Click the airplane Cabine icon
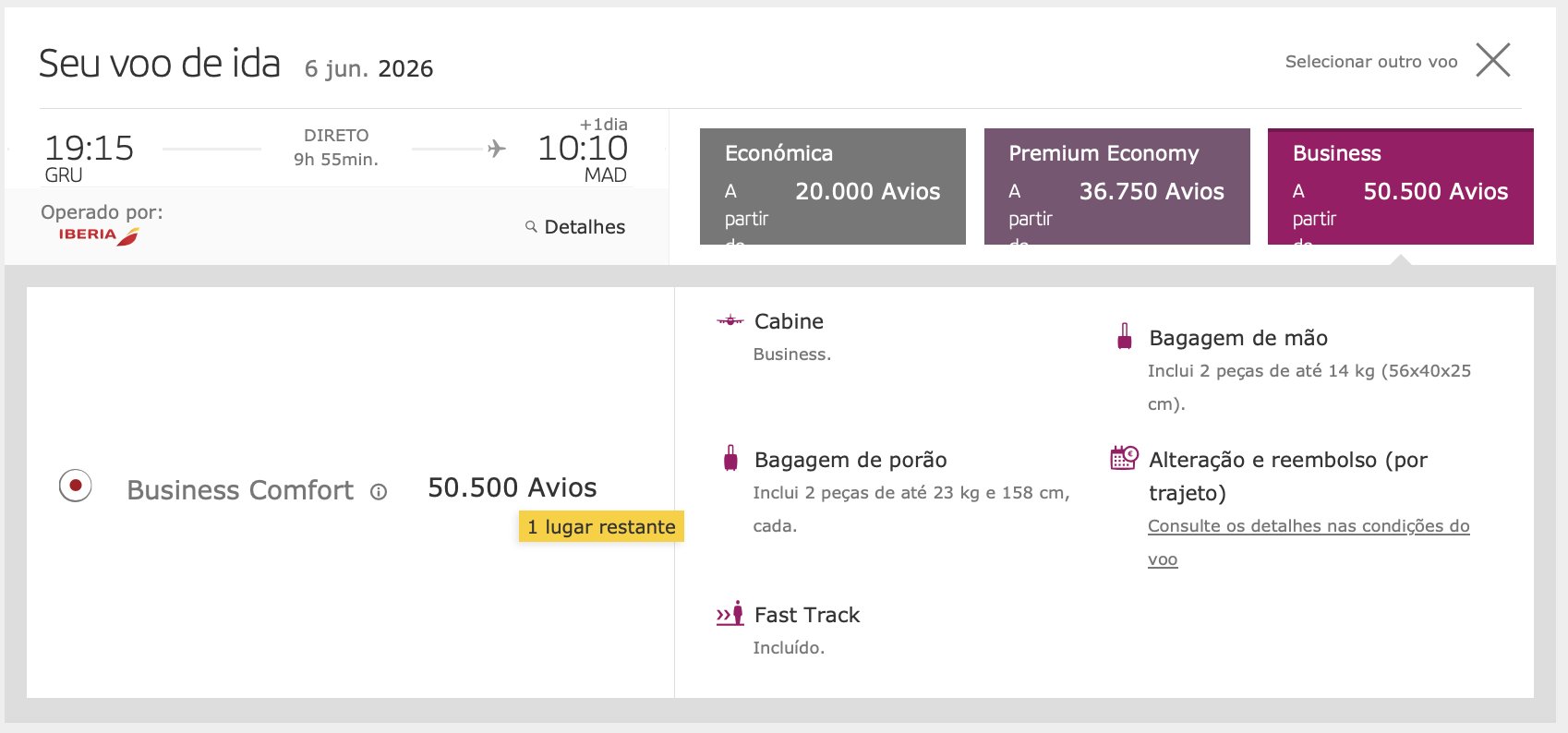The height and width of the screenshot is (733, 1568). click(x=730, y=320)
